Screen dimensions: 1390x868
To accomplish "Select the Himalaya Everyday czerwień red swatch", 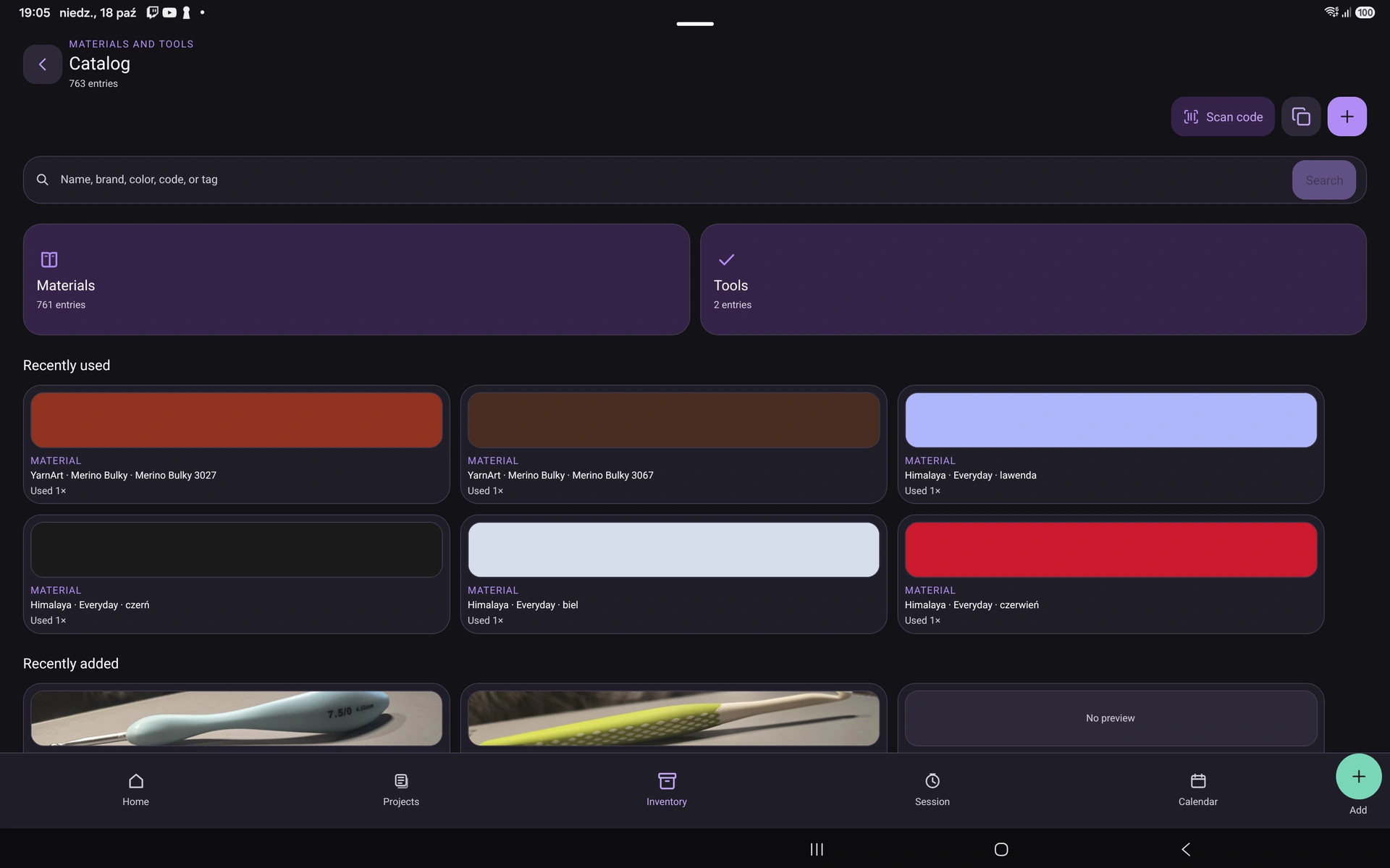I will [1111, 549].
